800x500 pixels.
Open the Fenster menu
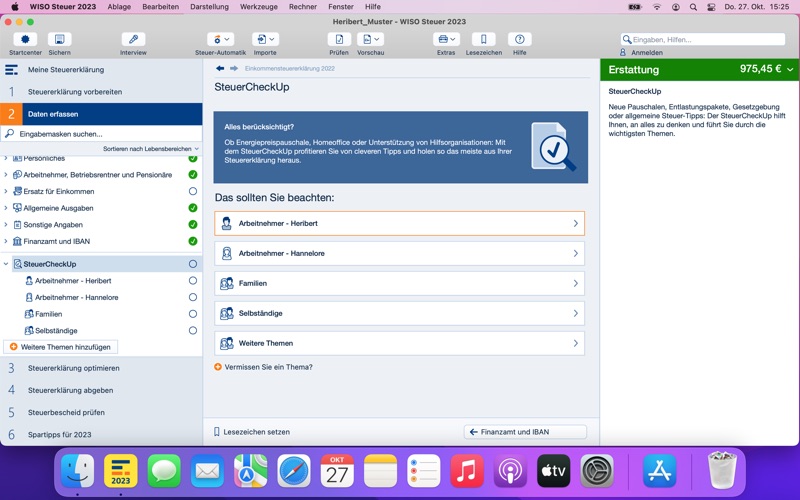pyautogui.click(x=341, y=7)
